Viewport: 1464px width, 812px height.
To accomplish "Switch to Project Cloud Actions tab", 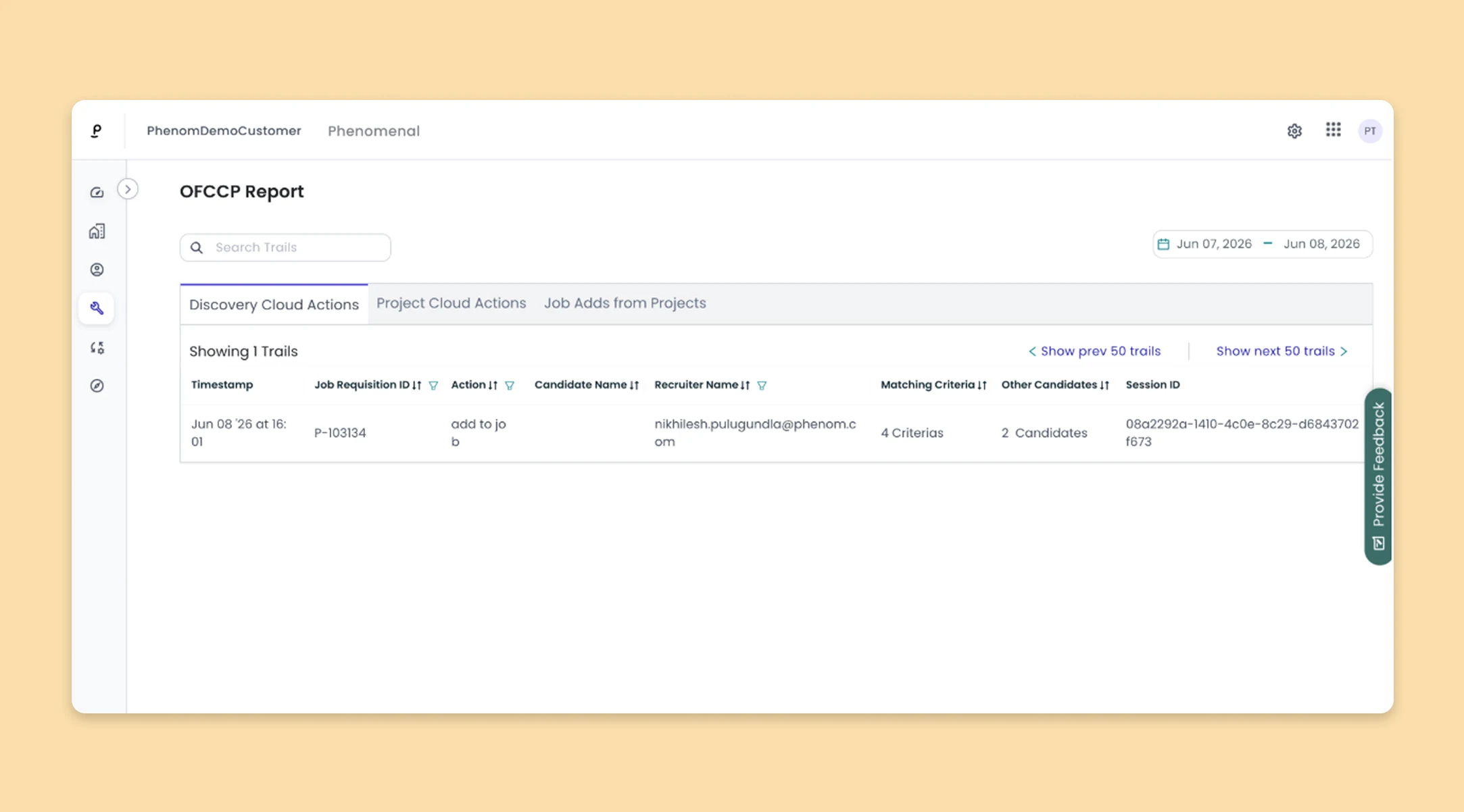I will point(451,303).
